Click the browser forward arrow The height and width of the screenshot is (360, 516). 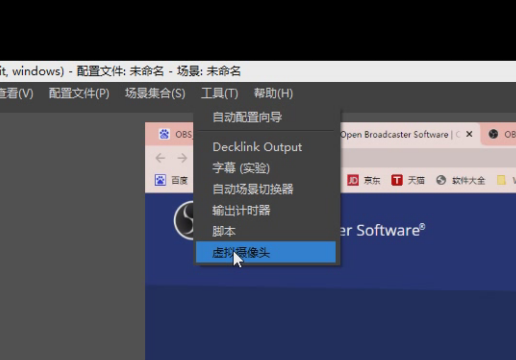[x=182, y=158]
